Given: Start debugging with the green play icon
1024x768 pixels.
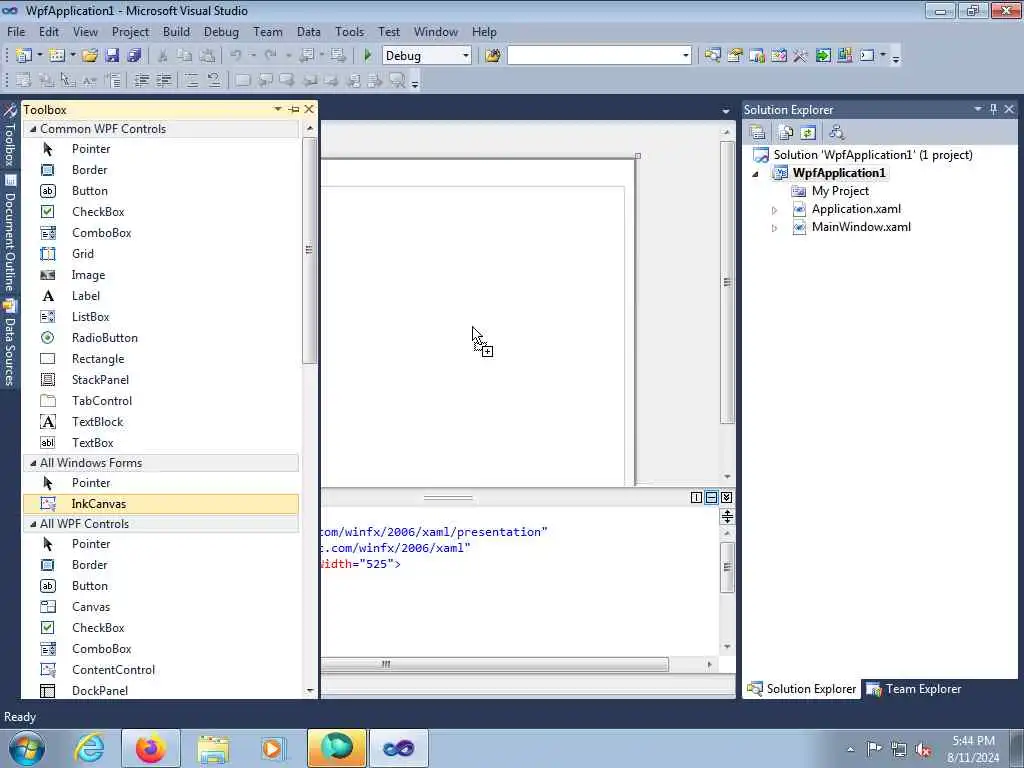Looking at the screenshot, I should click(367, 56).
